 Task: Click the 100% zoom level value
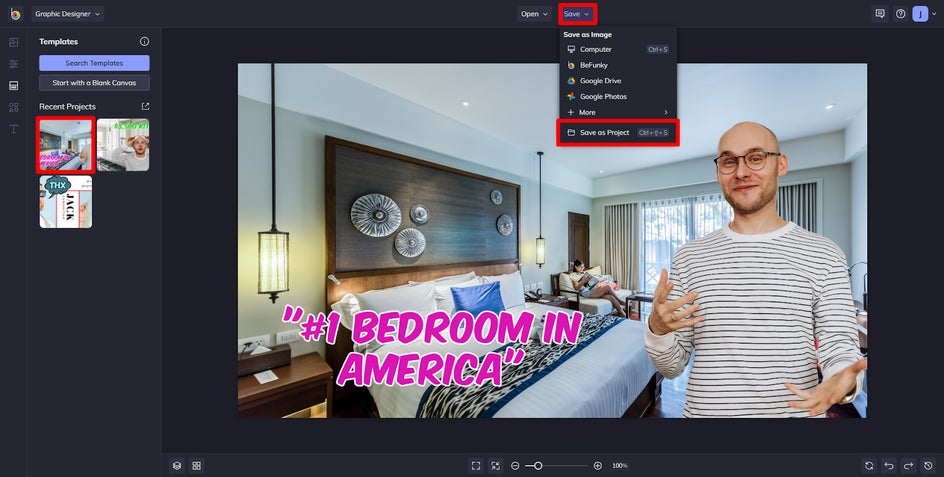[620, 466]
